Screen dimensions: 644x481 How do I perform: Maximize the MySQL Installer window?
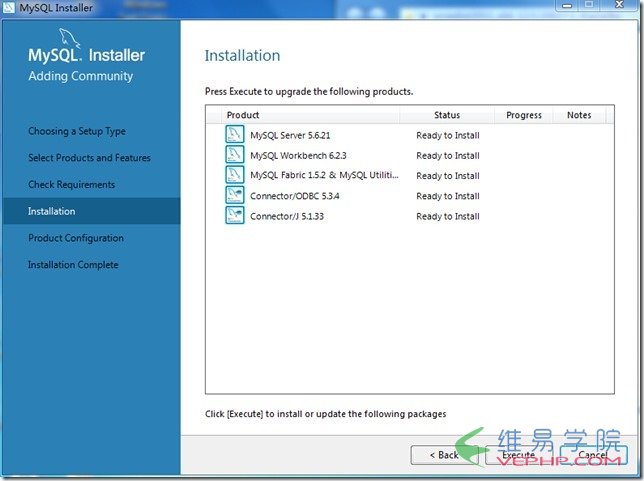pos(589,5)
